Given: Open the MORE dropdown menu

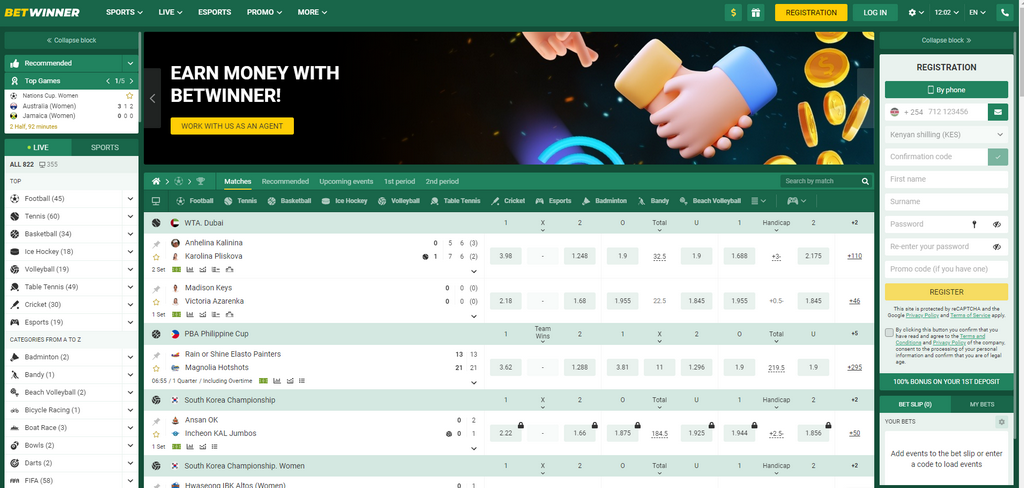Looking at the screenshot, I should (312, 12).
